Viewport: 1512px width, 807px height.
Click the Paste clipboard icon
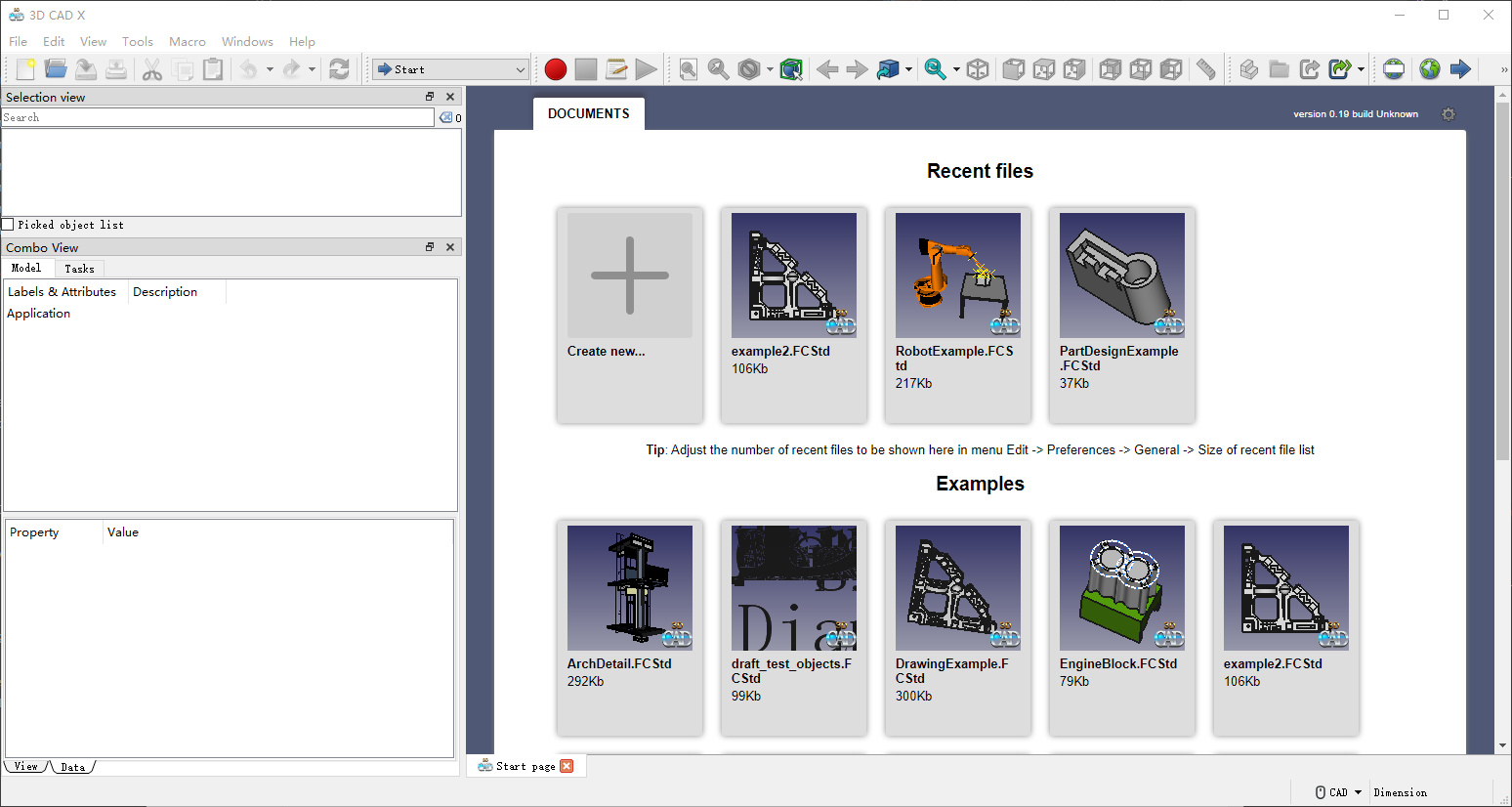[213, 69]
